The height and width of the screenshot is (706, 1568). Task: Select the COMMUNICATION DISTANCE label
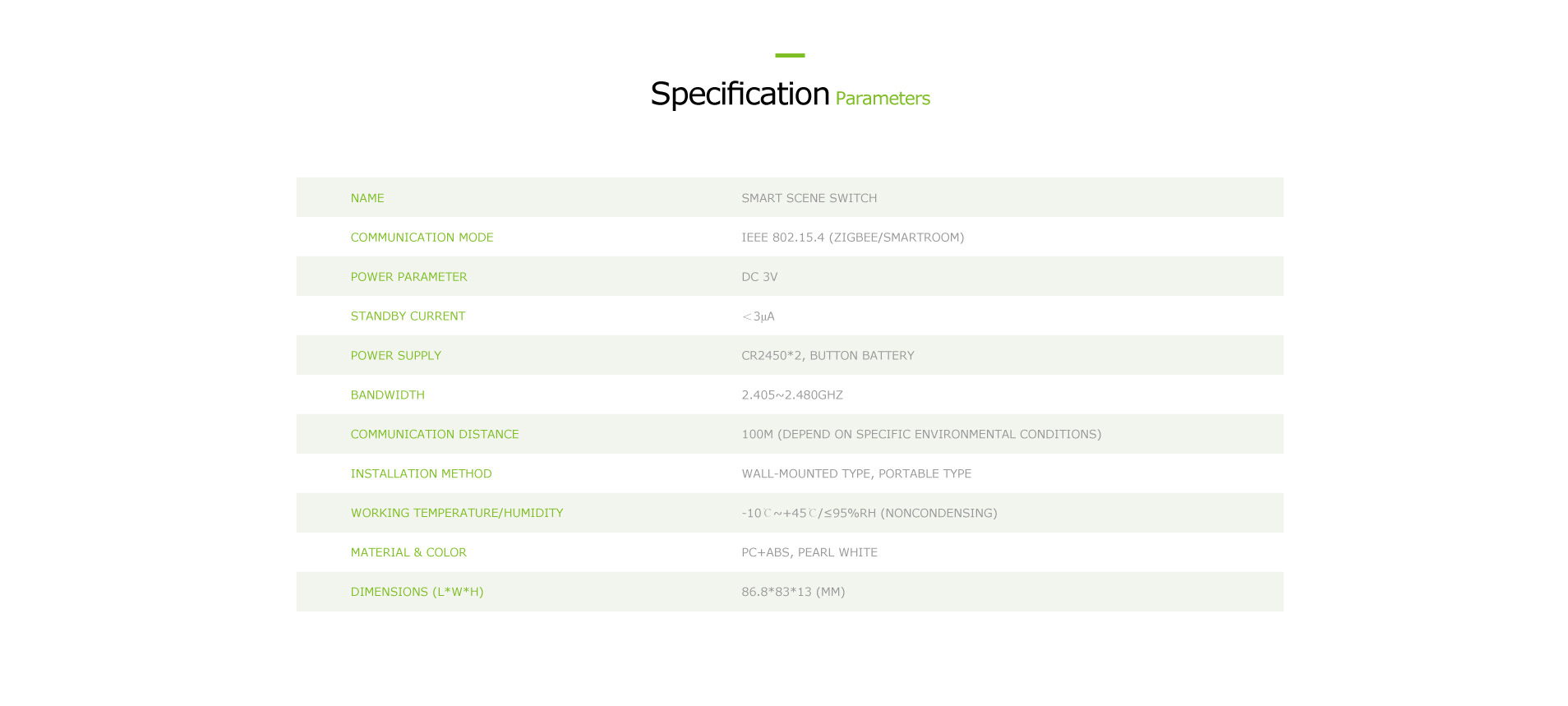[435, 435]
